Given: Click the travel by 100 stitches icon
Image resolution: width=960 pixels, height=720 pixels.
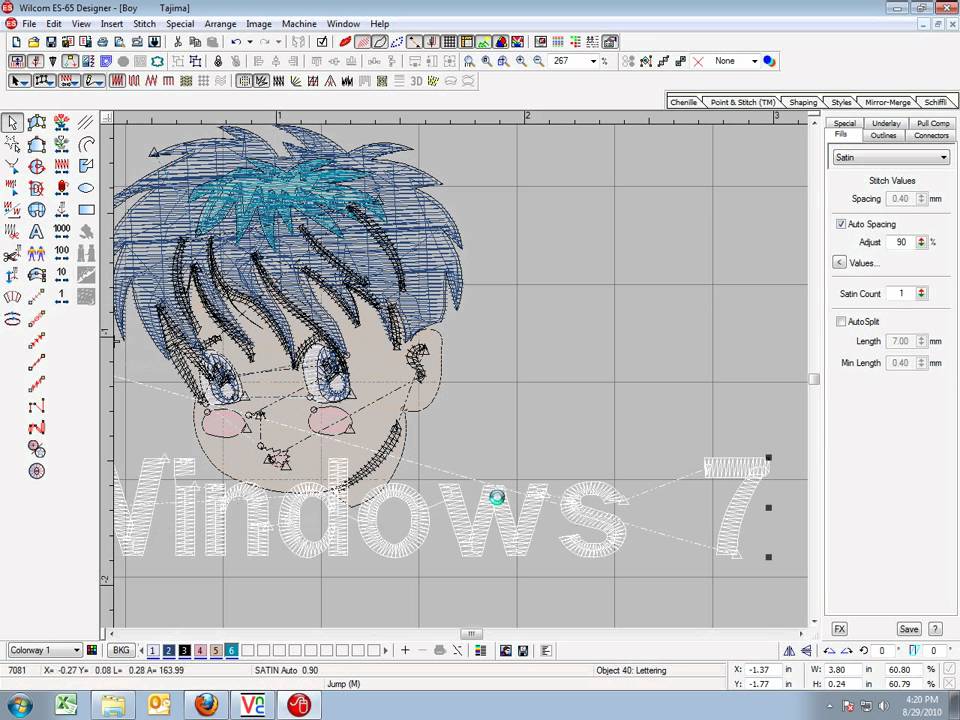Looking at the screenshot, I should (62, 253).
